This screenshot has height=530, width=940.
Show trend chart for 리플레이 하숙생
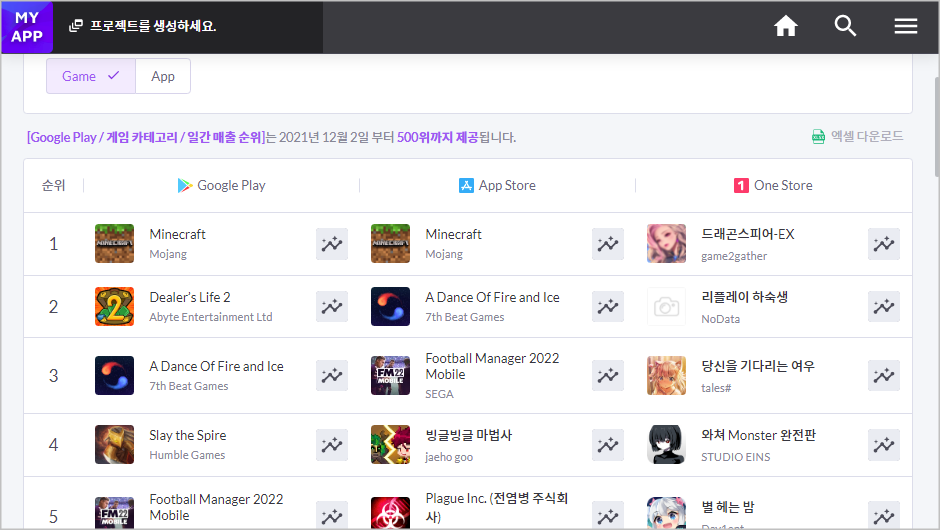[884, 306]
